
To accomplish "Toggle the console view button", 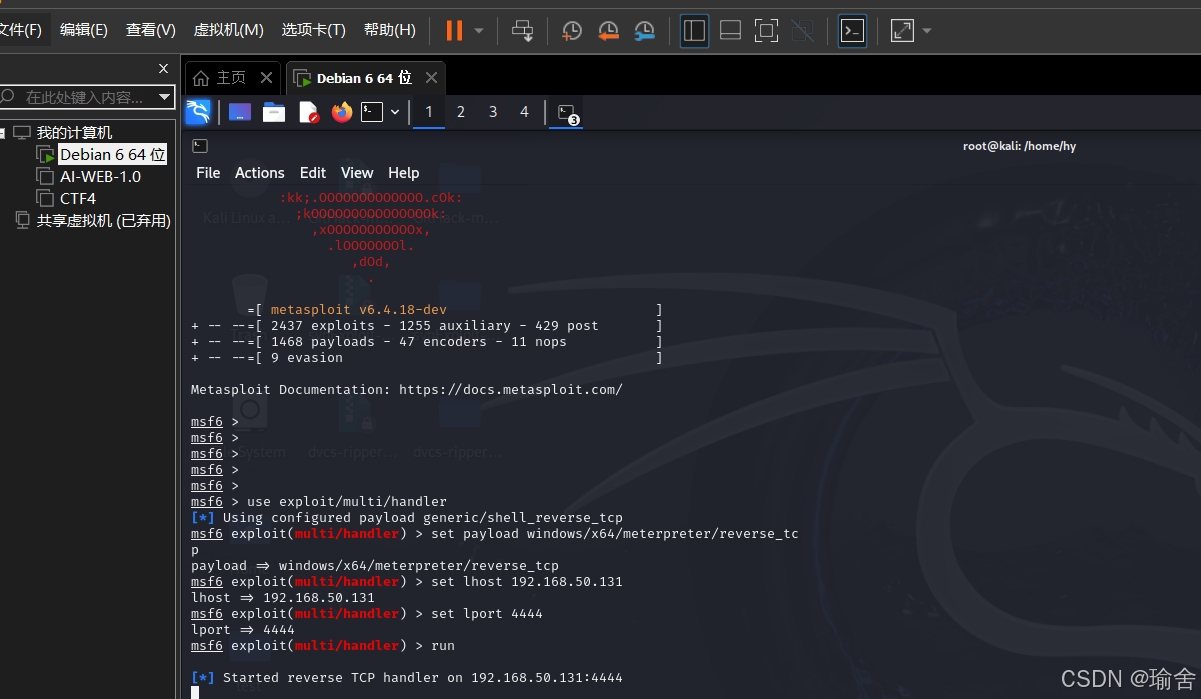I will point(852,31).
